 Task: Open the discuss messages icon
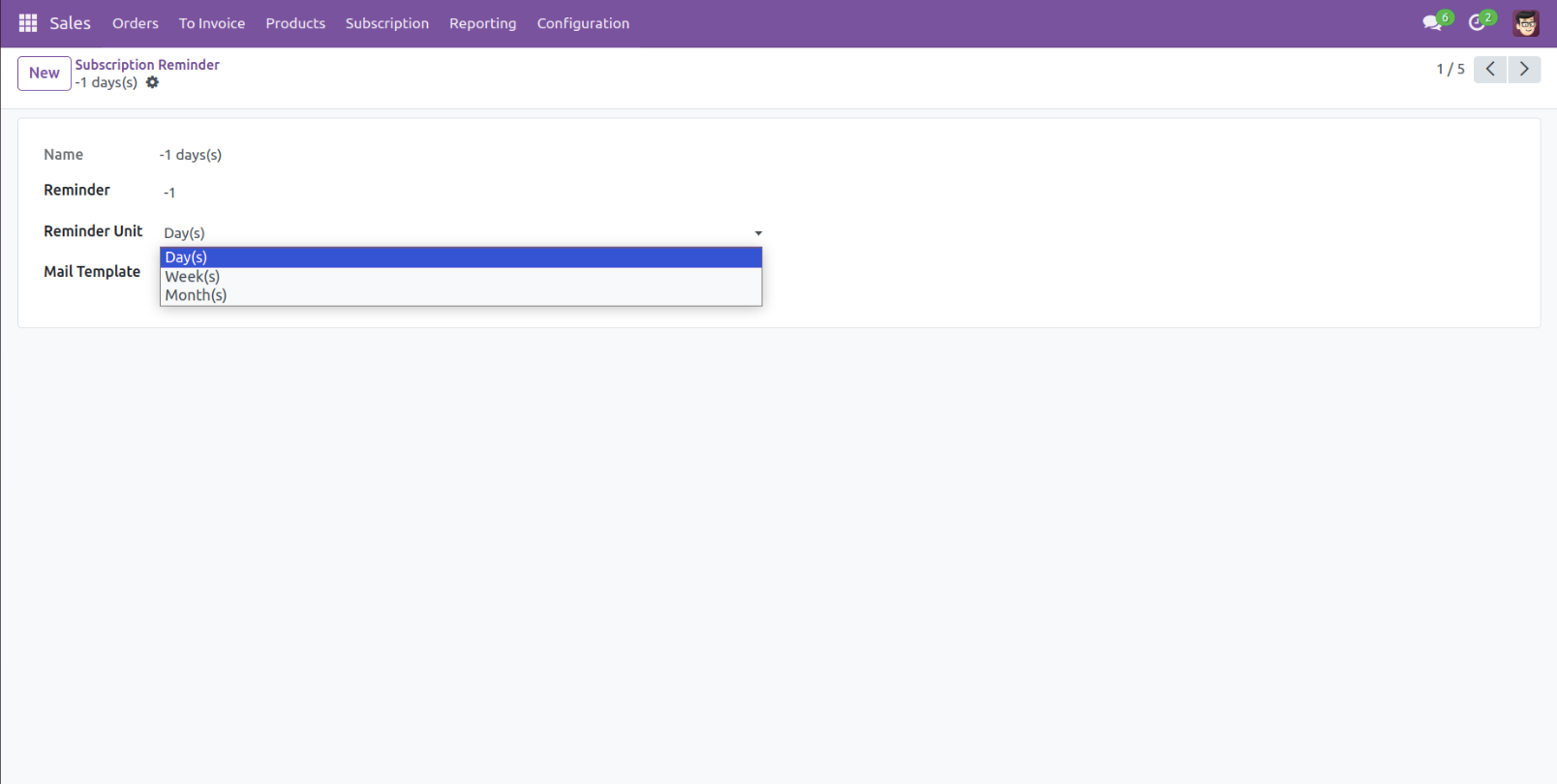tap(1433, 22)
